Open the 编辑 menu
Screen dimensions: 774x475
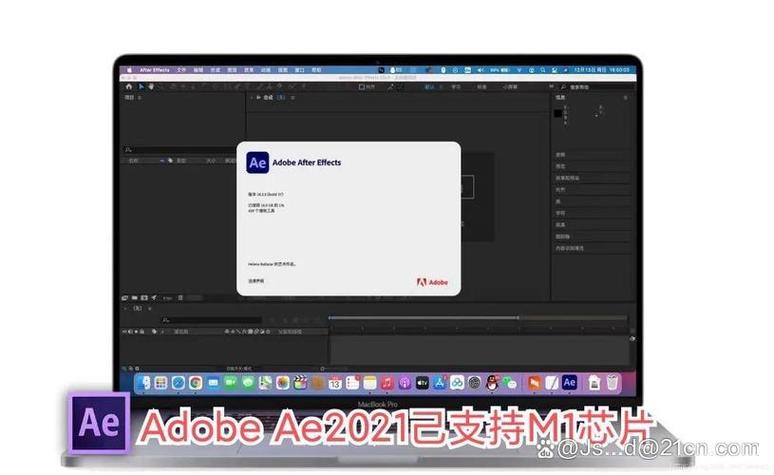click(198, 70)
